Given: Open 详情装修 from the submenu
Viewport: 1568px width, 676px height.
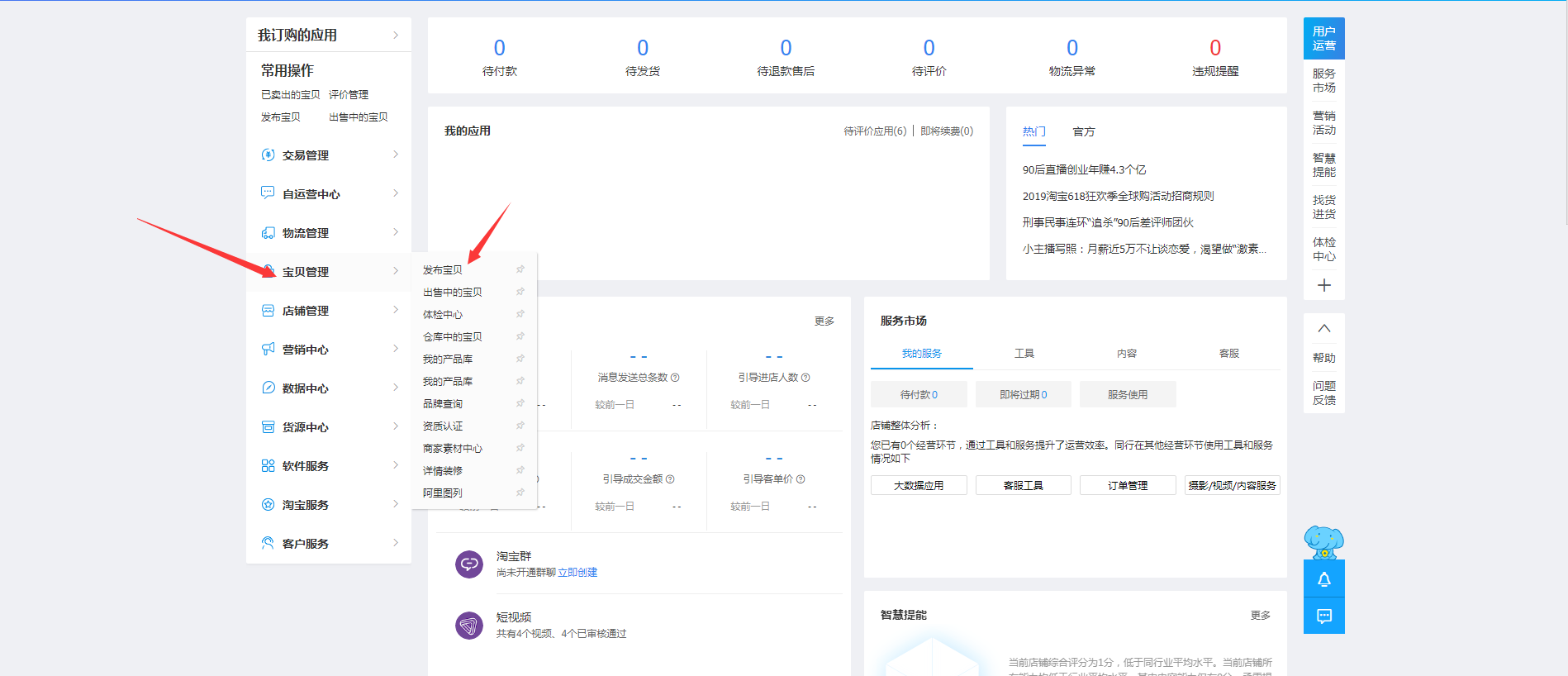Looking at the screenshot, I should coord(443,470).
